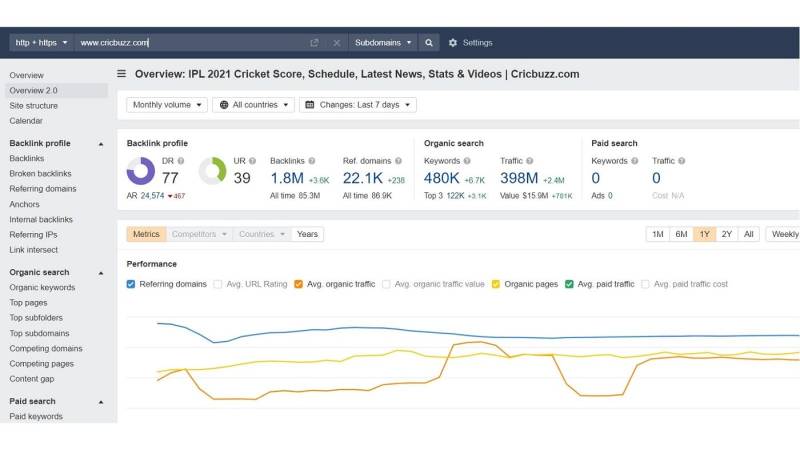Viewport: 800px width, 450px height.
Task: Select 1M time range
Action: (x=658, y=234)
